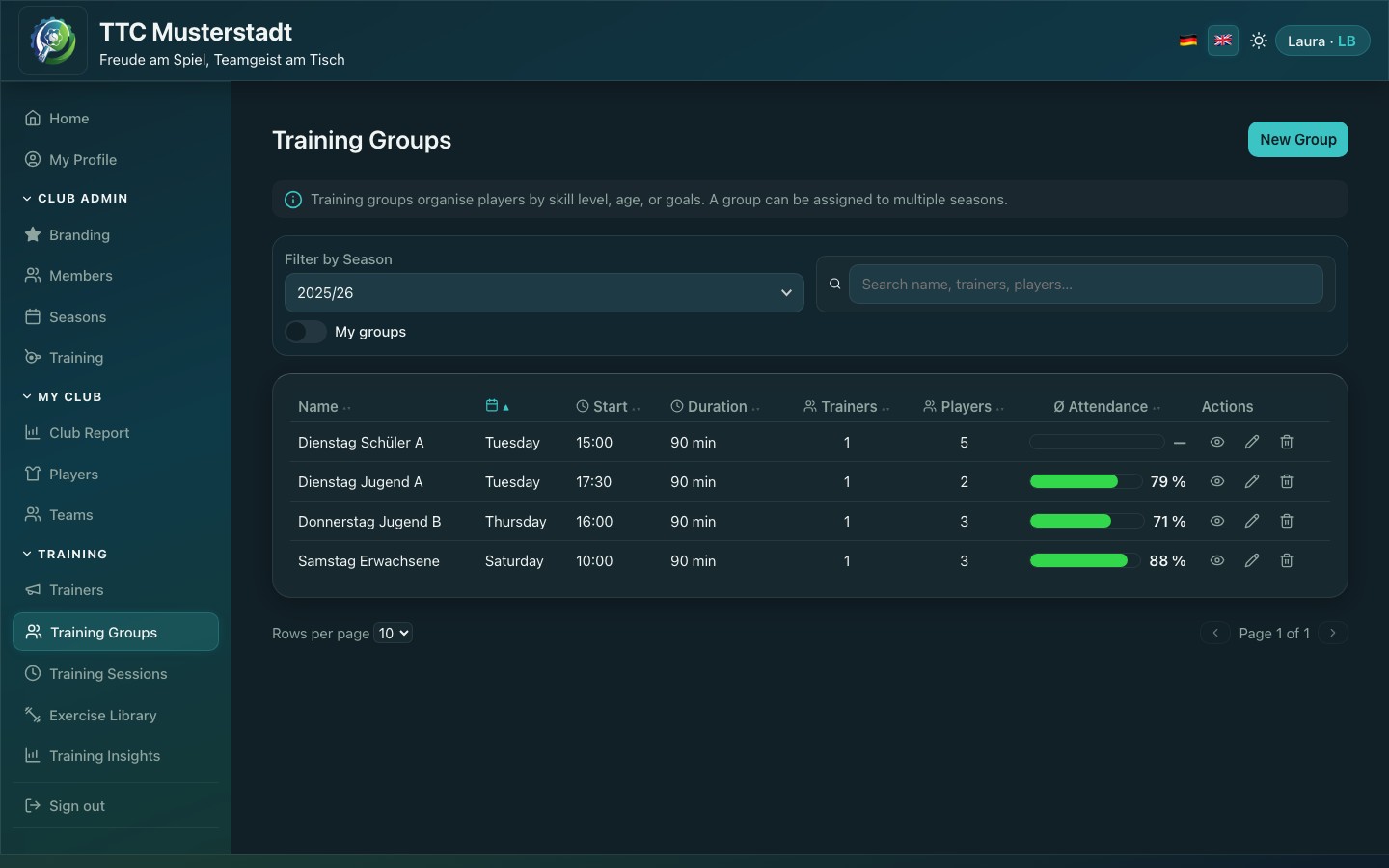Edit Dienstag Schüler A group

click(1252, 442)
